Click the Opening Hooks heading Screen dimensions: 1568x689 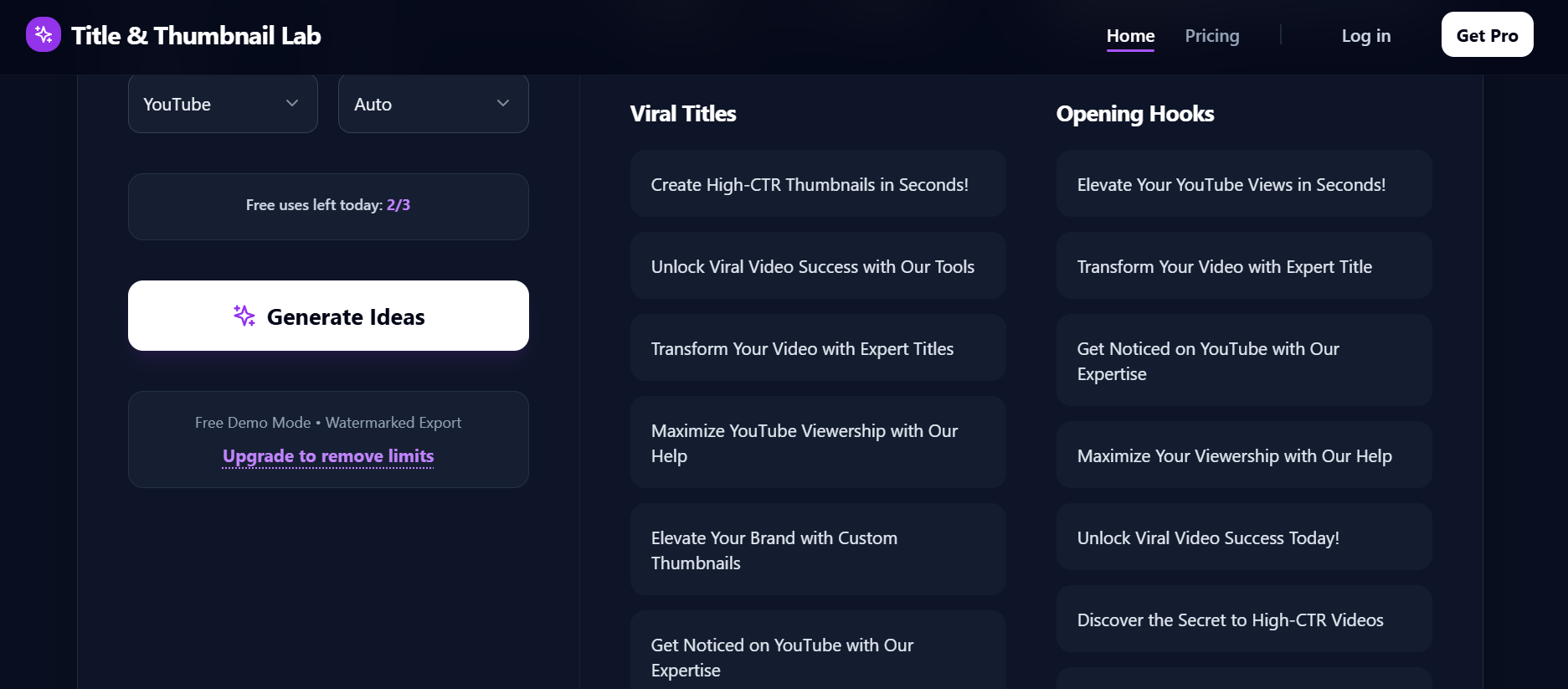point(1135,114)
